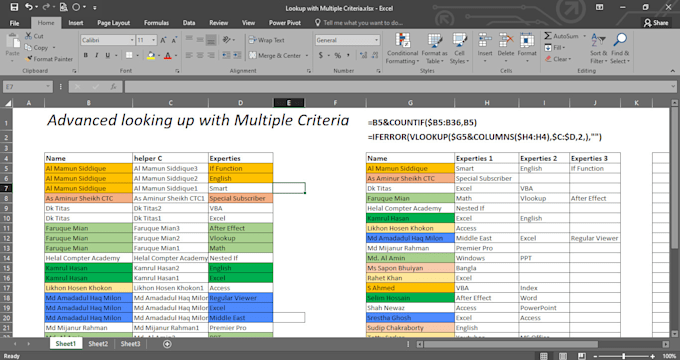Click the Share button
Image resolution: width=680 pixels, height=360 pixels.
656,23
